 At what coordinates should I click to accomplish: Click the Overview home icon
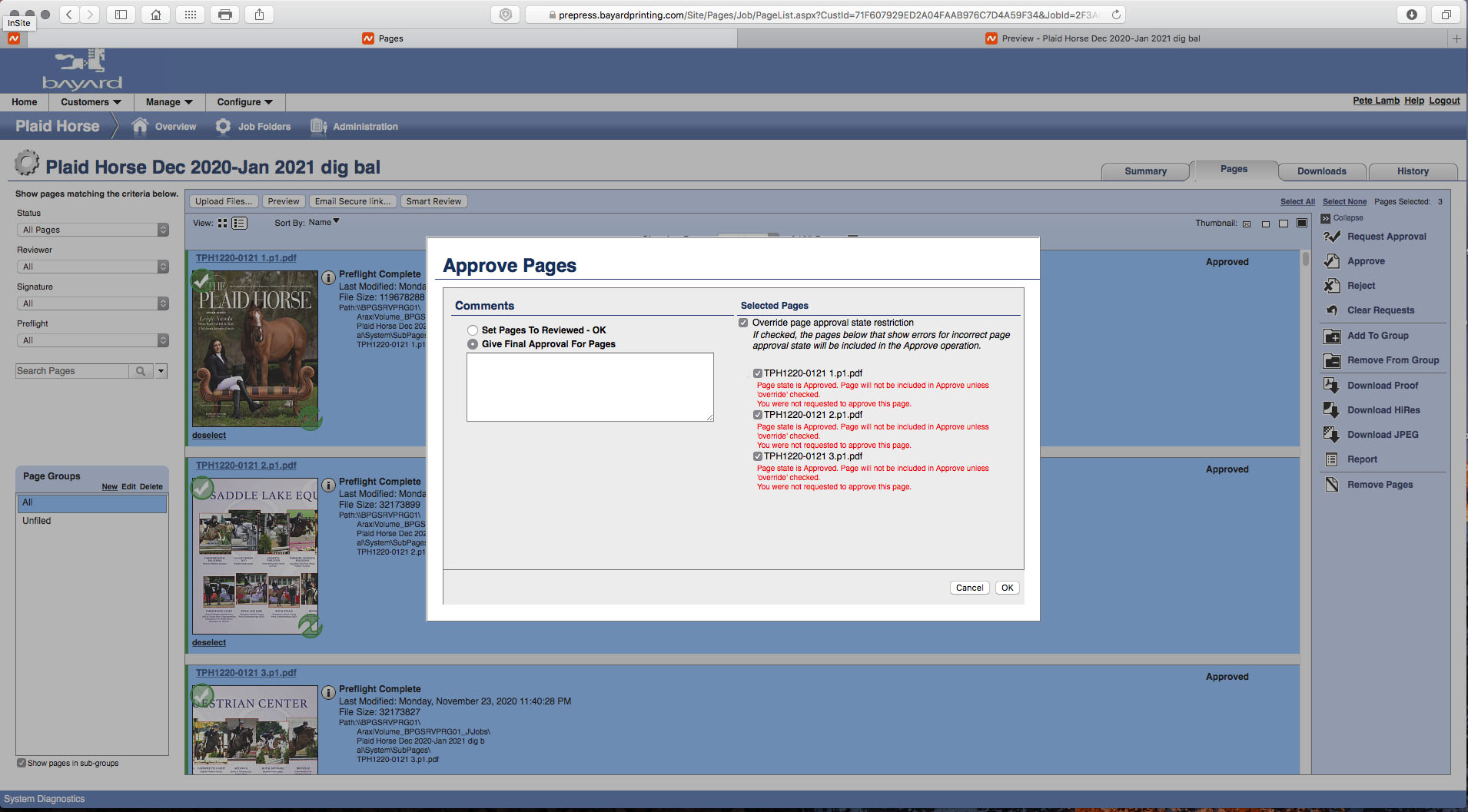[140, 127]
